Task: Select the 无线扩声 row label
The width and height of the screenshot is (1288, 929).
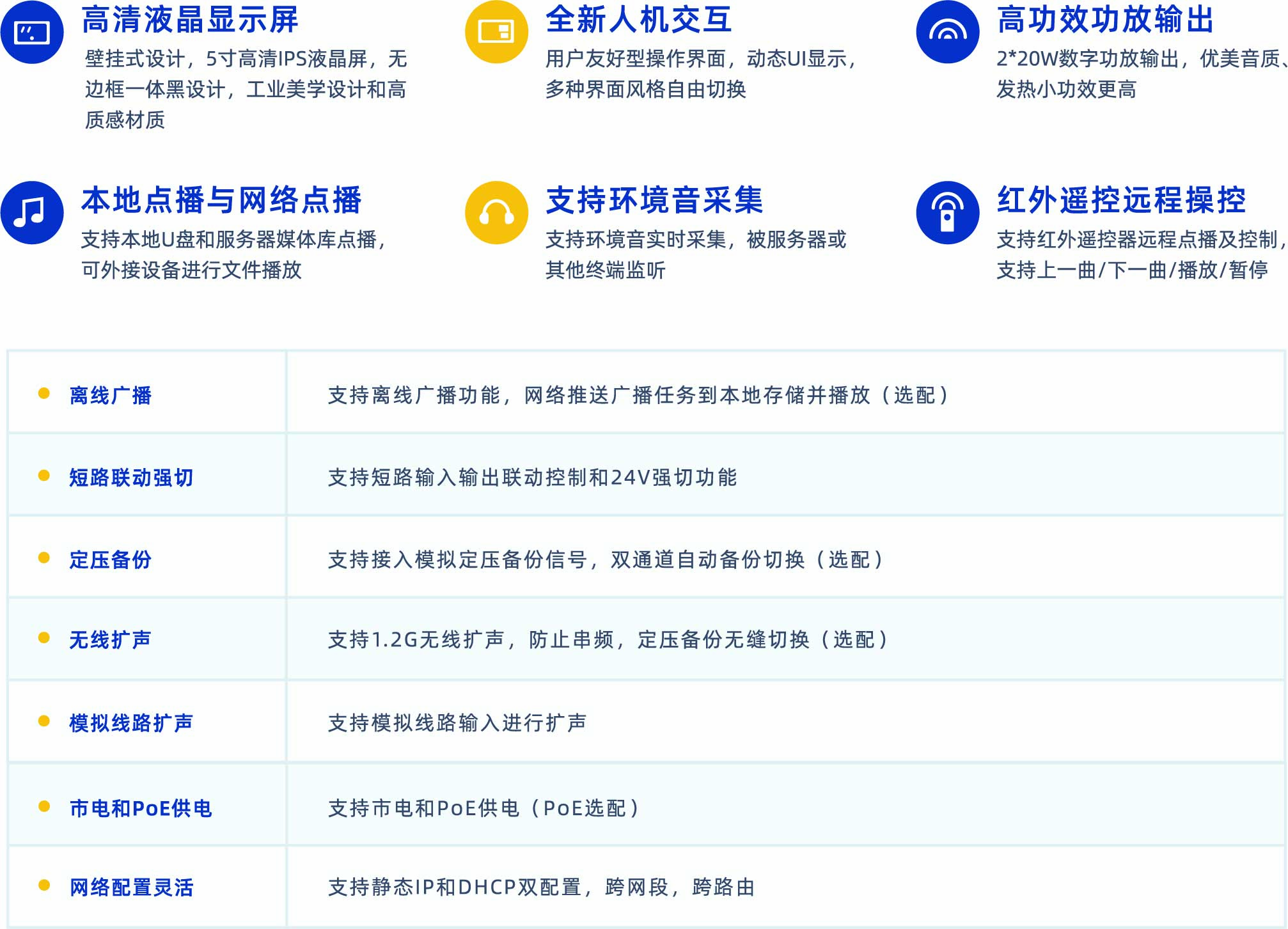Action: [x=110, y=639]
